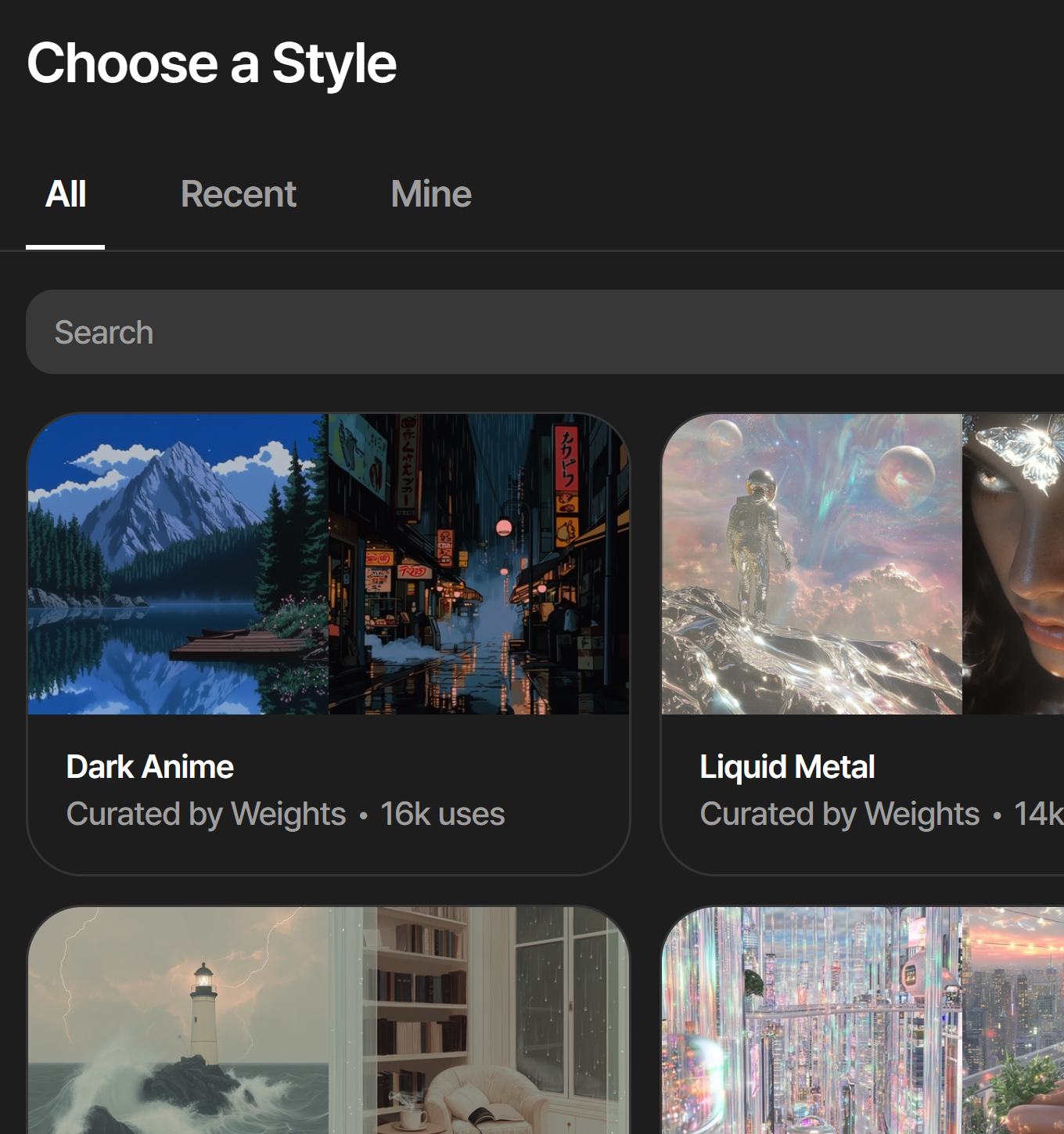Click the 14k uses count on Liquid Metal

click(1038, 814)
